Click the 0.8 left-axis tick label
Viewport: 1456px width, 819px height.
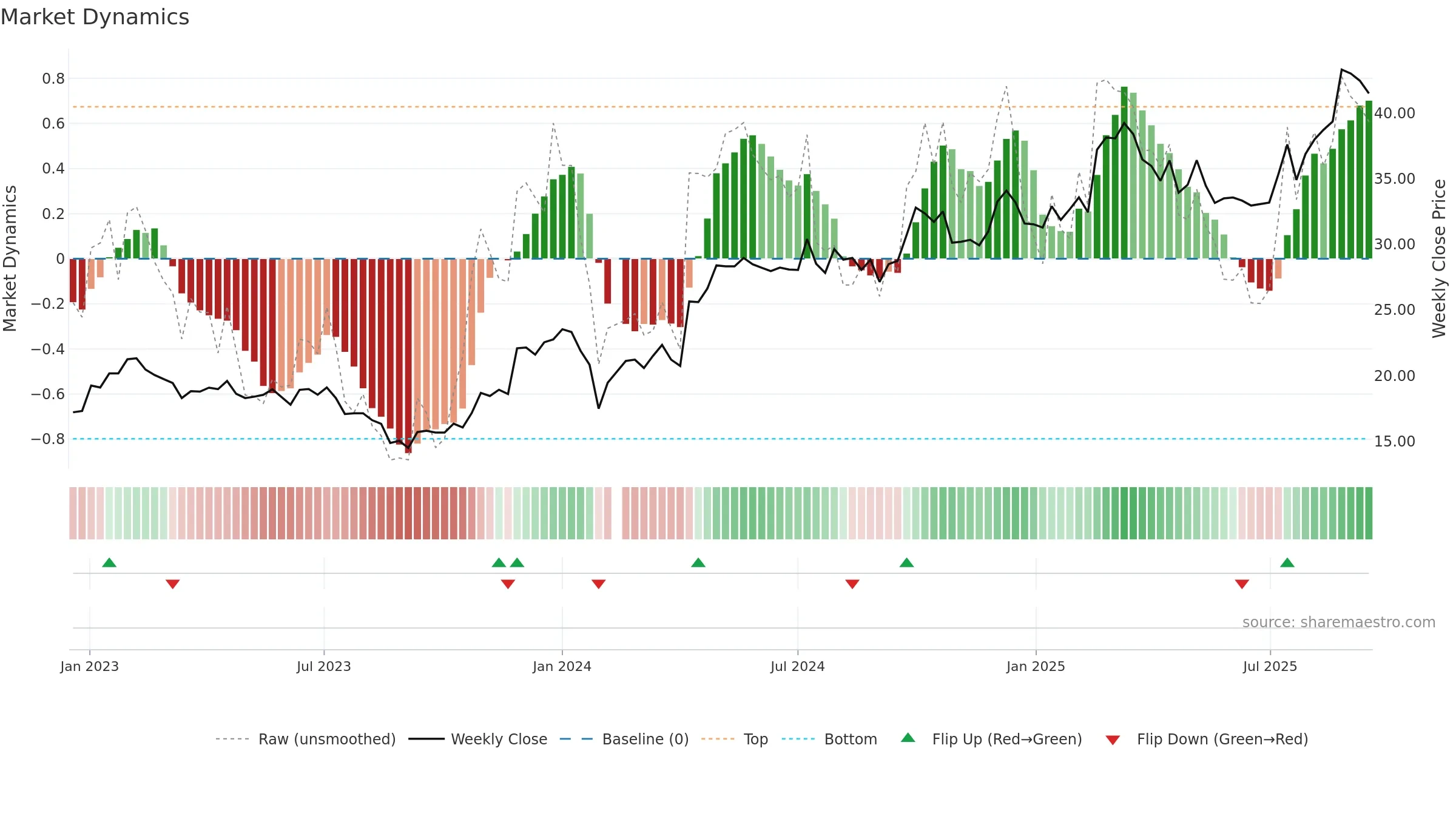pyautogui.click(x=53, y=78)
